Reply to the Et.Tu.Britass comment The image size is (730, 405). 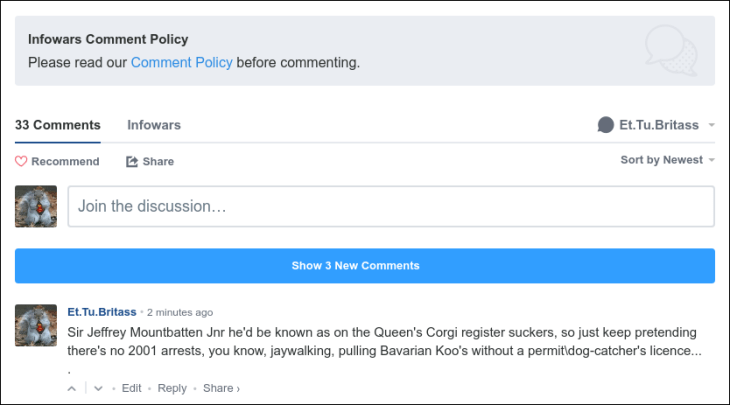[172, 388]
